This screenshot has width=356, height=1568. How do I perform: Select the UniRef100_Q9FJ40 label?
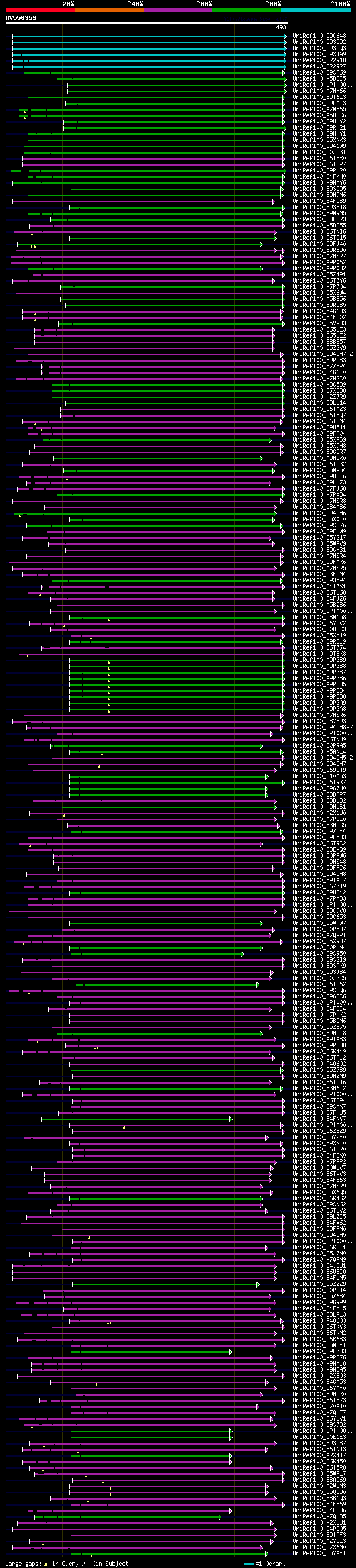point(319,244)
